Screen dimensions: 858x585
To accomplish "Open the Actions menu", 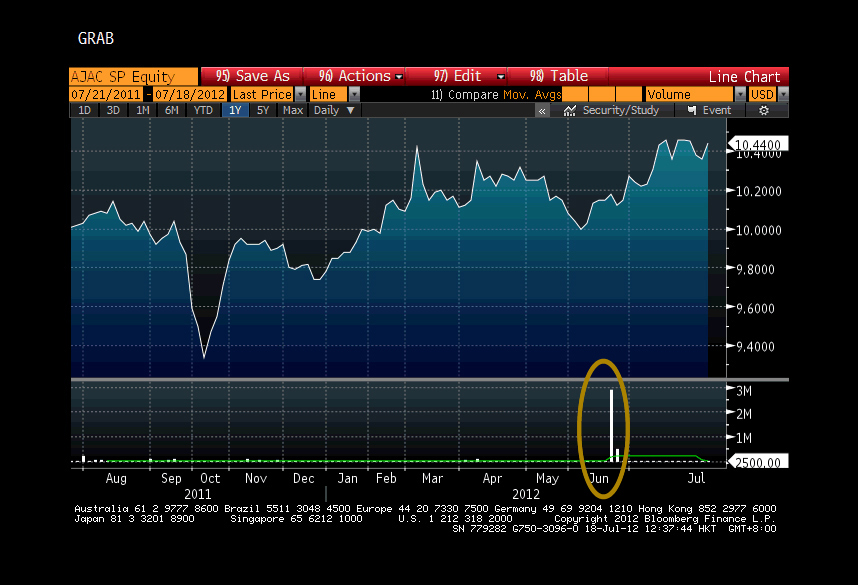I will coord(361,76).
